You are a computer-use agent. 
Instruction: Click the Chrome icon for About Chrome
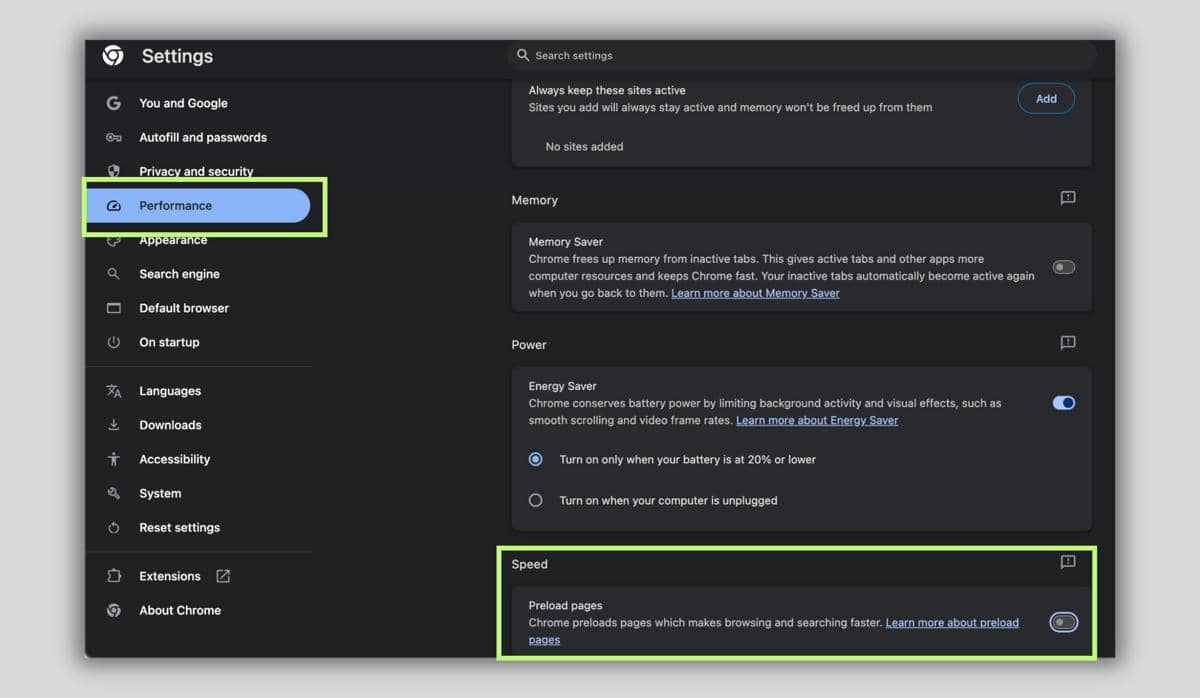click(x=114, y=610)
